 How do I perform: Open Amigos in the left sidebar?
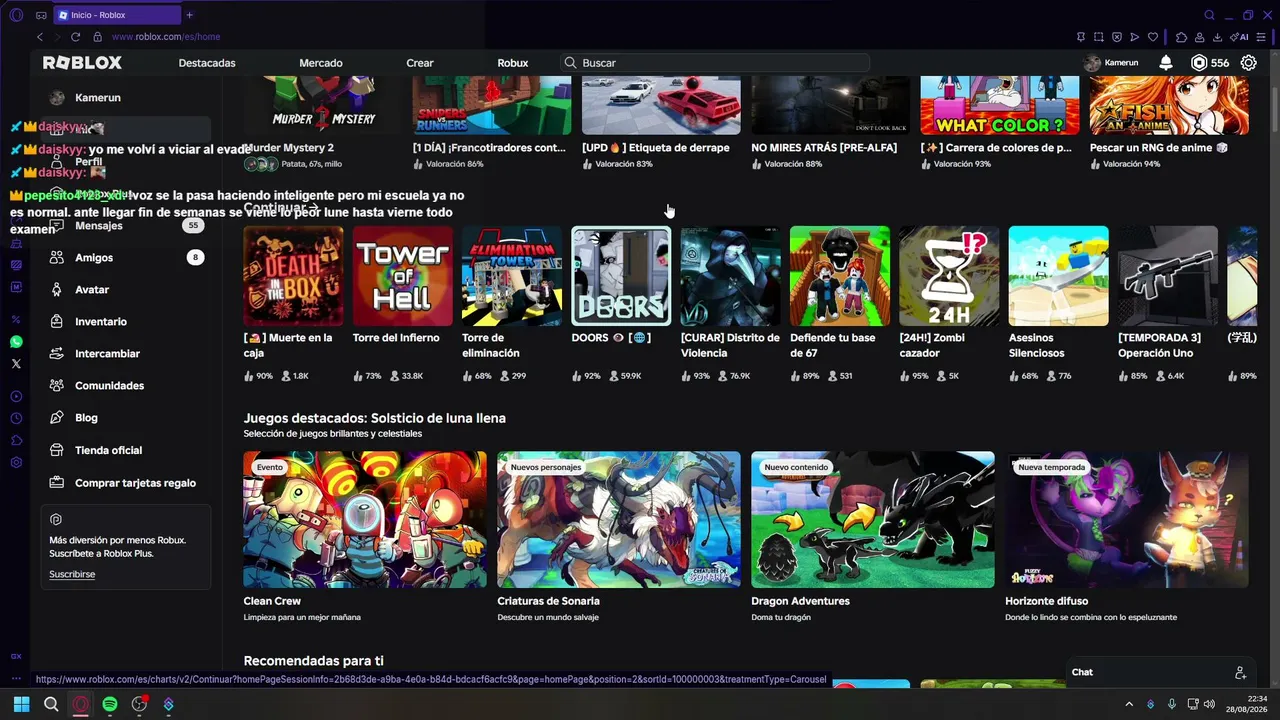click(127, 257)
